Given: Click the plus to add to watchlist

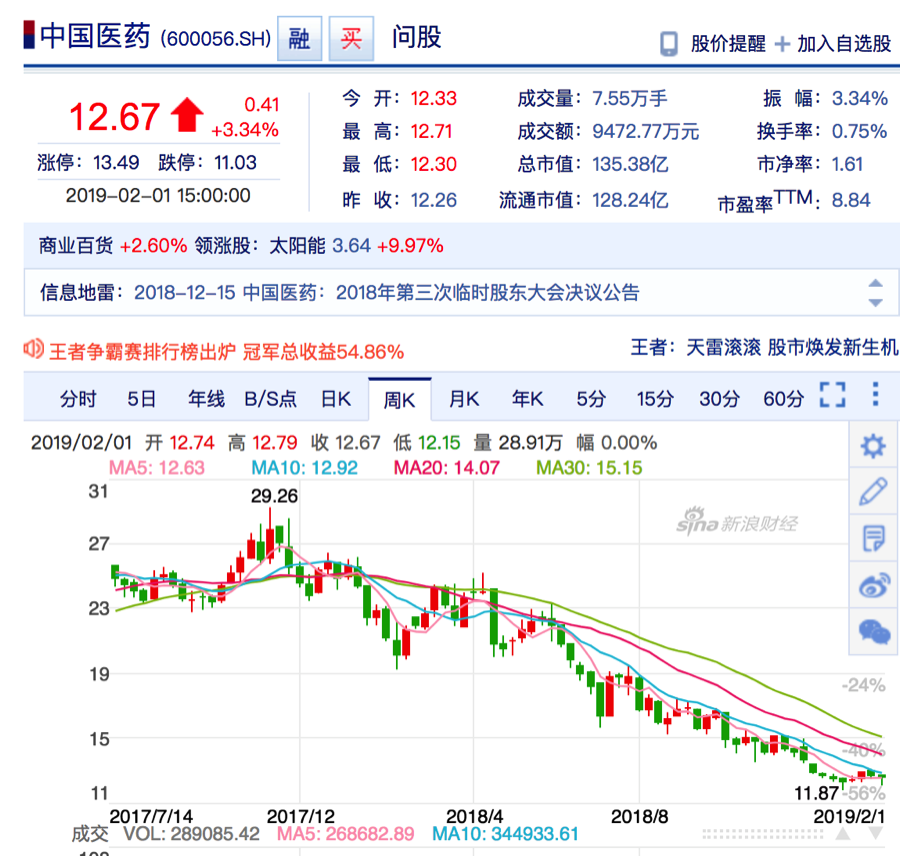Looking at the screenshot, I should [x=782, y=44].
